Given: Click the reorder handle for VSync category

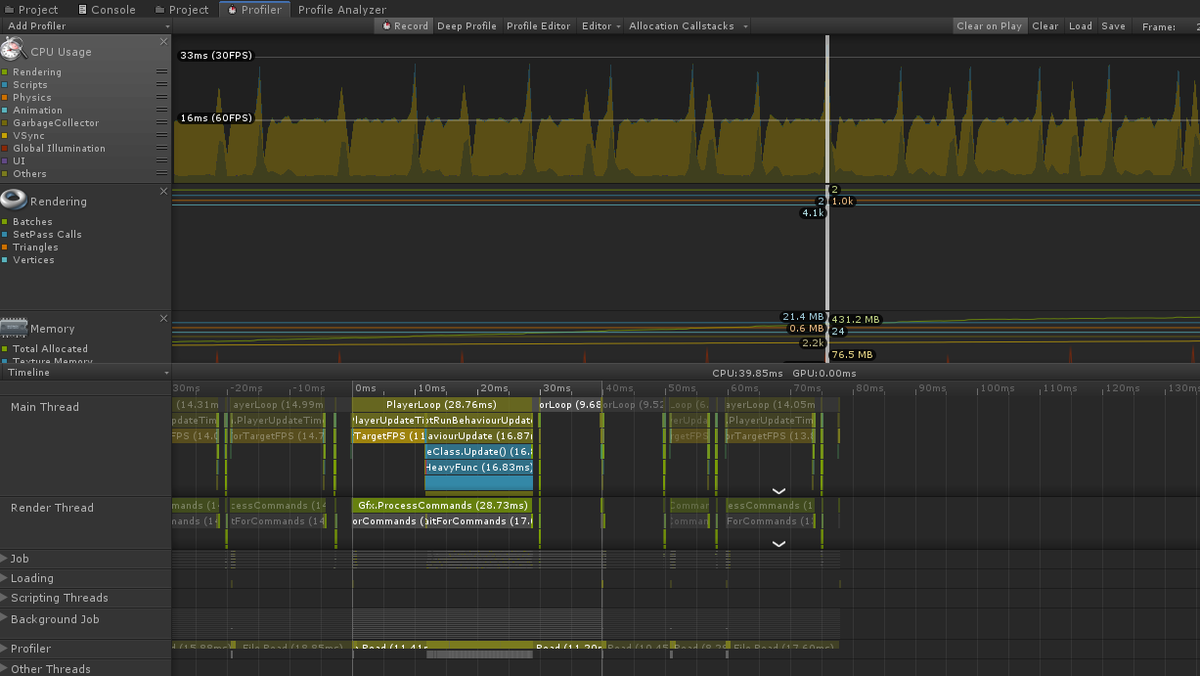Looking at the screenshot, I should pyautogui.click(x=161, y=136).
